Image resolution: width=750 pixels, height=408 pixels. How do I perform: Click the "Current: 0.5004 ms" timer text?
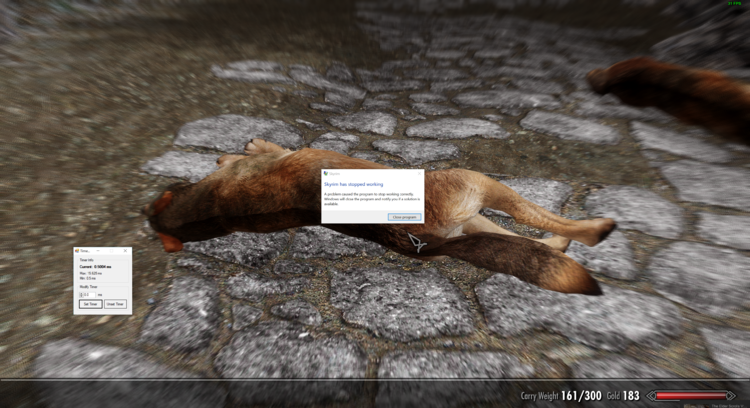click(x=95, y=266)
